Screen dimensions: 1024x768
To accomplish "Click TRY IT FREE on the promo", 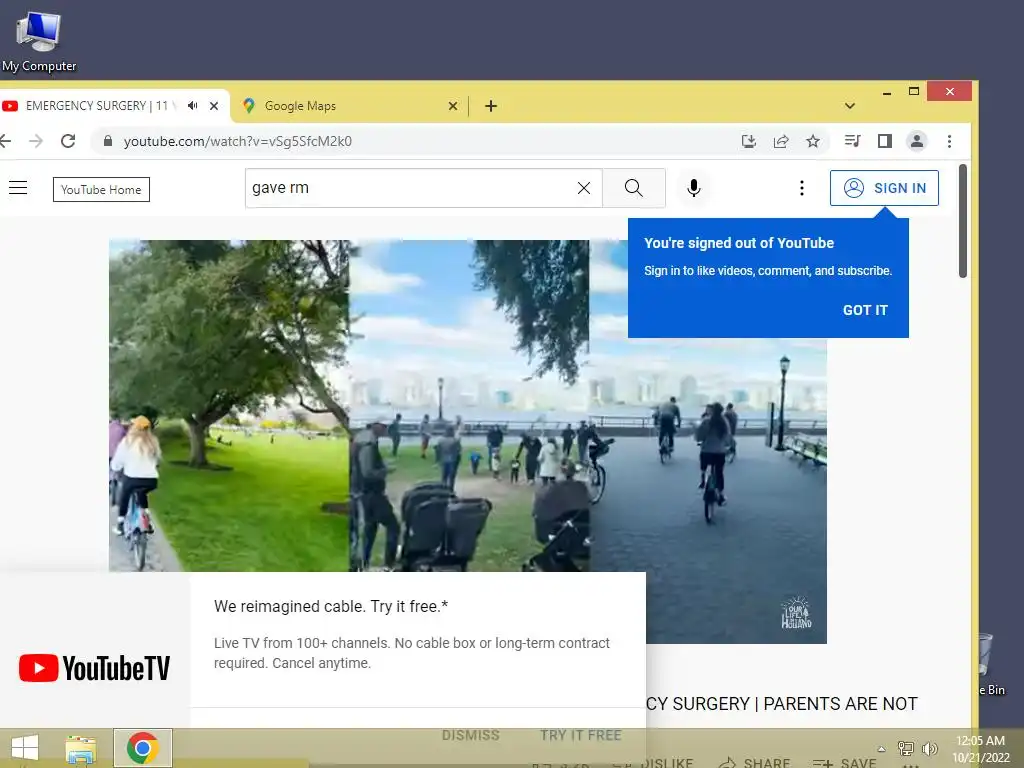I will [581, 735].
